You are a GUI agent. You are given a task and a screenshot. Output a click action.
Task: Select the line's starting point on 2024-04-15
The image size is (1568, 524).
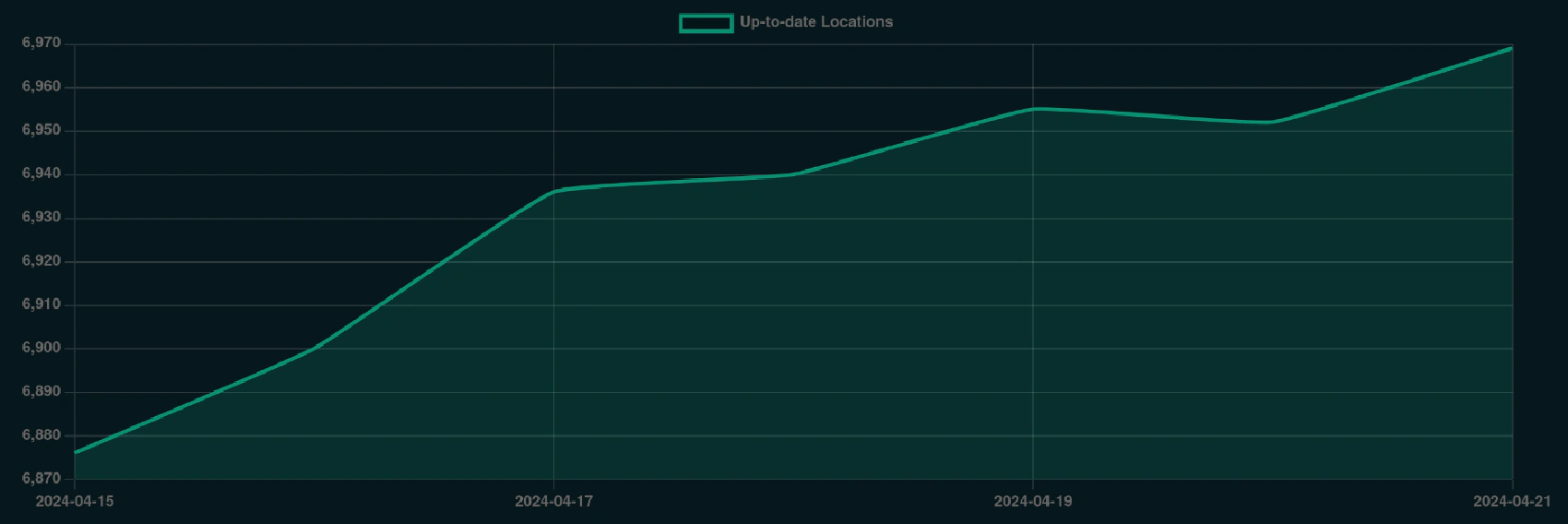(x=76, y=452)
